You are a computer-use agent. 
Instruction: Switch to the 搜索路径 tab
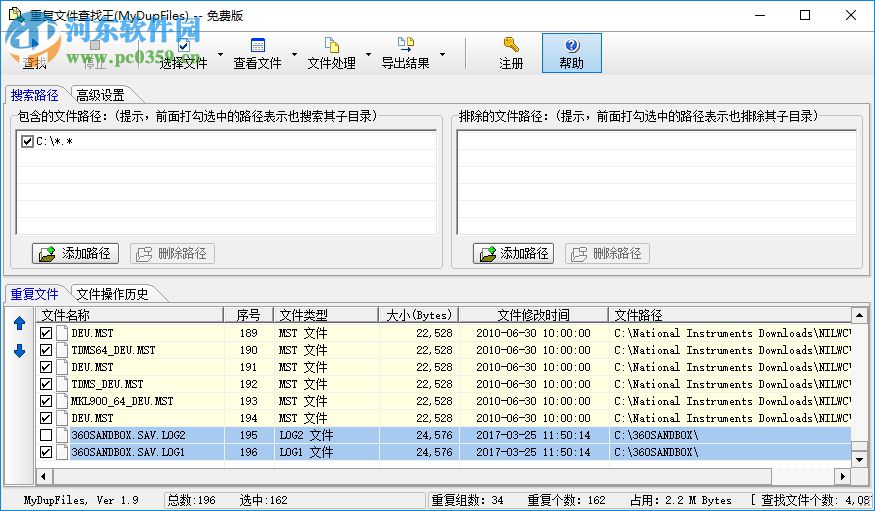[x=35, y=95]
